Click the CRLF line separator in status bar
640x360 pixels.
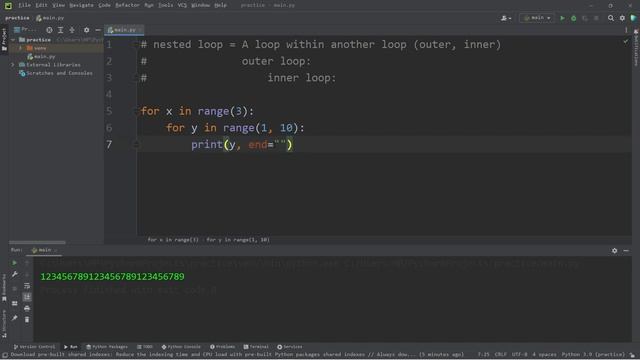point(500,355)
